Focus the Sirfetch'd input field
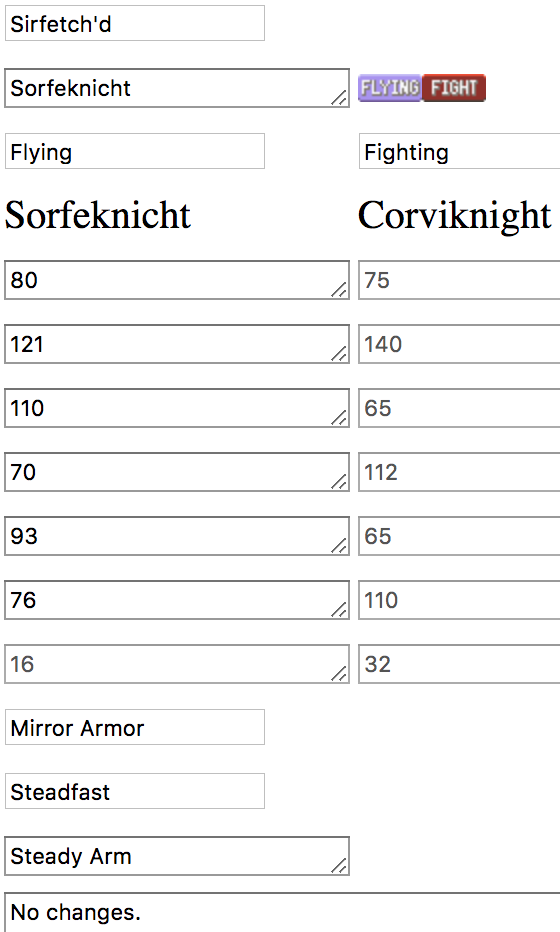Image resolution: width=560 pixels, height=932 pixels. 135,23
